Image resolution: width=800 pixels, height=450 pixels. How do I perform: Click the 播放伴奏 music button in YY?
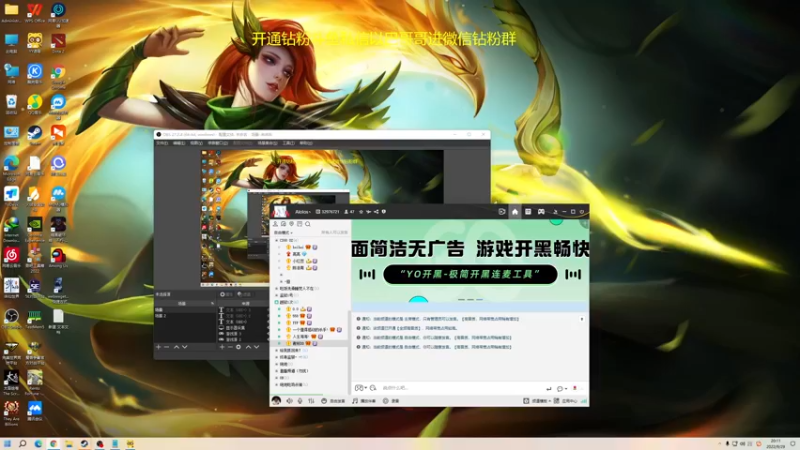(x=364, y=401)
